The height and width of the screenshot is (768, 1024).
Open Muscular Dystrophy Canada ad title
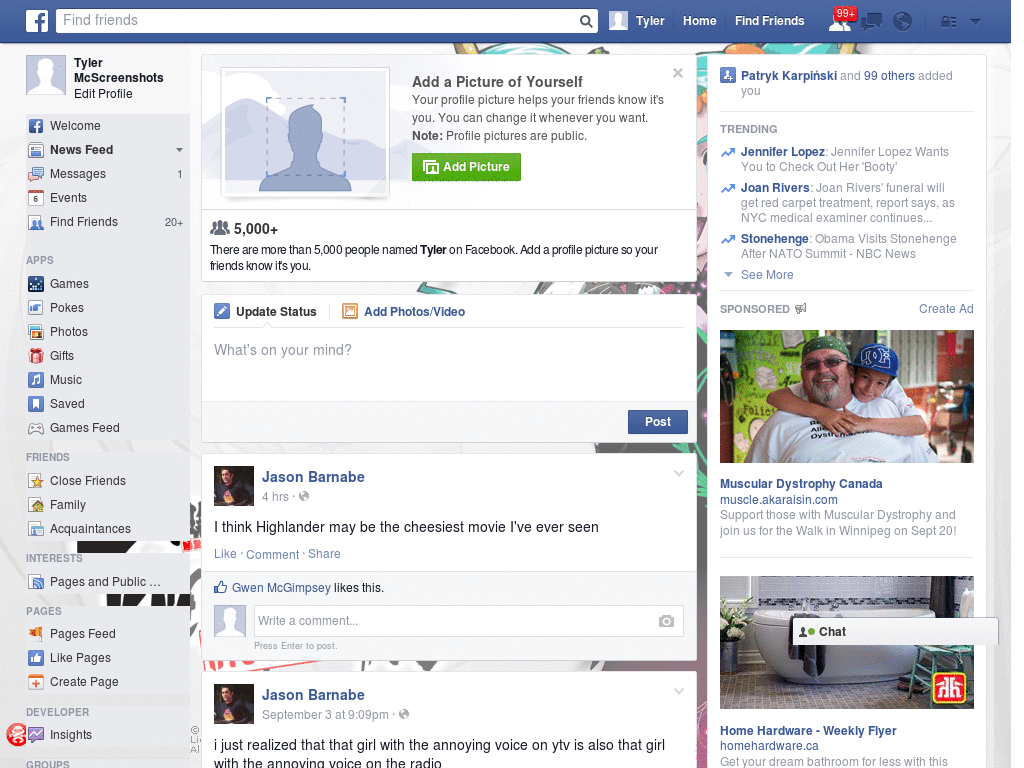click(x=801, y=484)
